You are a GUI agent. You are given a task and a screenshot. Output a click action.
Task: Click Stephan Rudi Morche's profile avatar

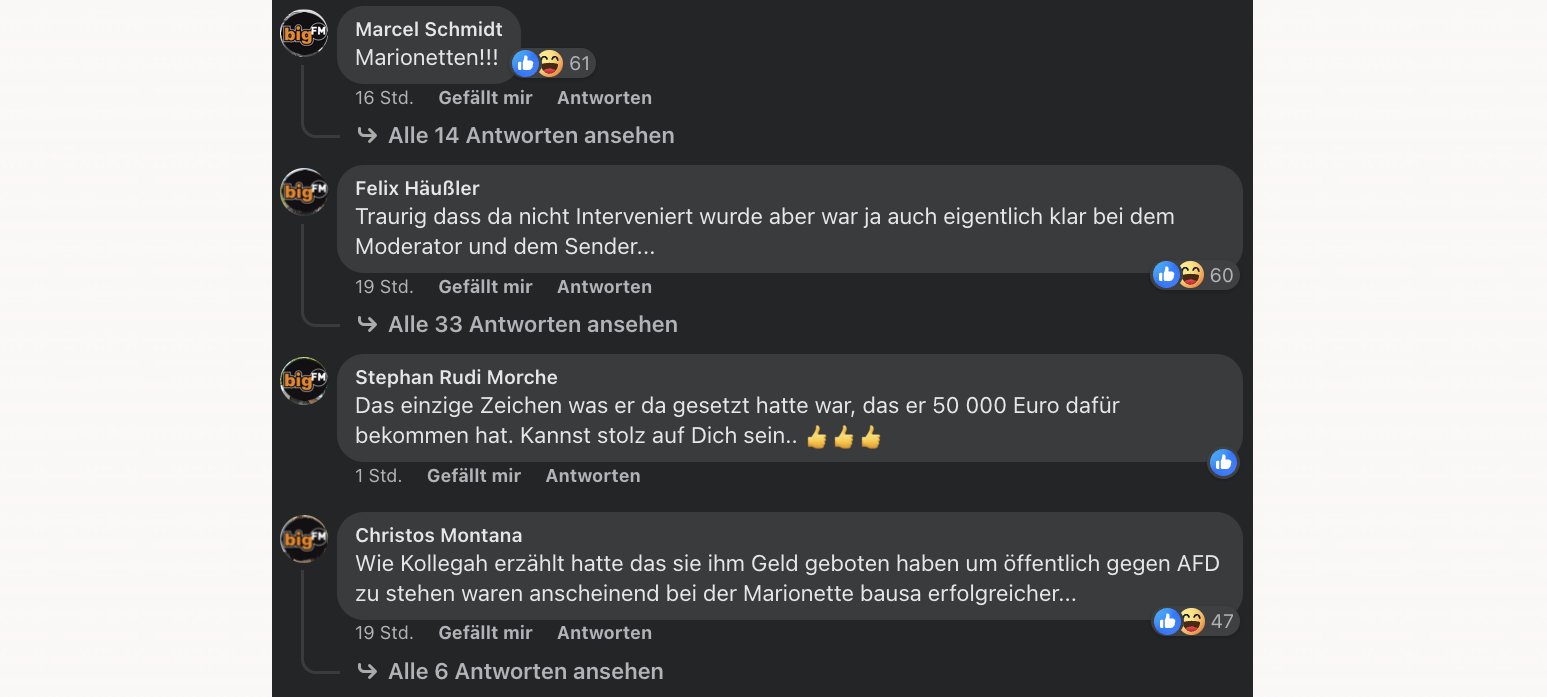303,381
